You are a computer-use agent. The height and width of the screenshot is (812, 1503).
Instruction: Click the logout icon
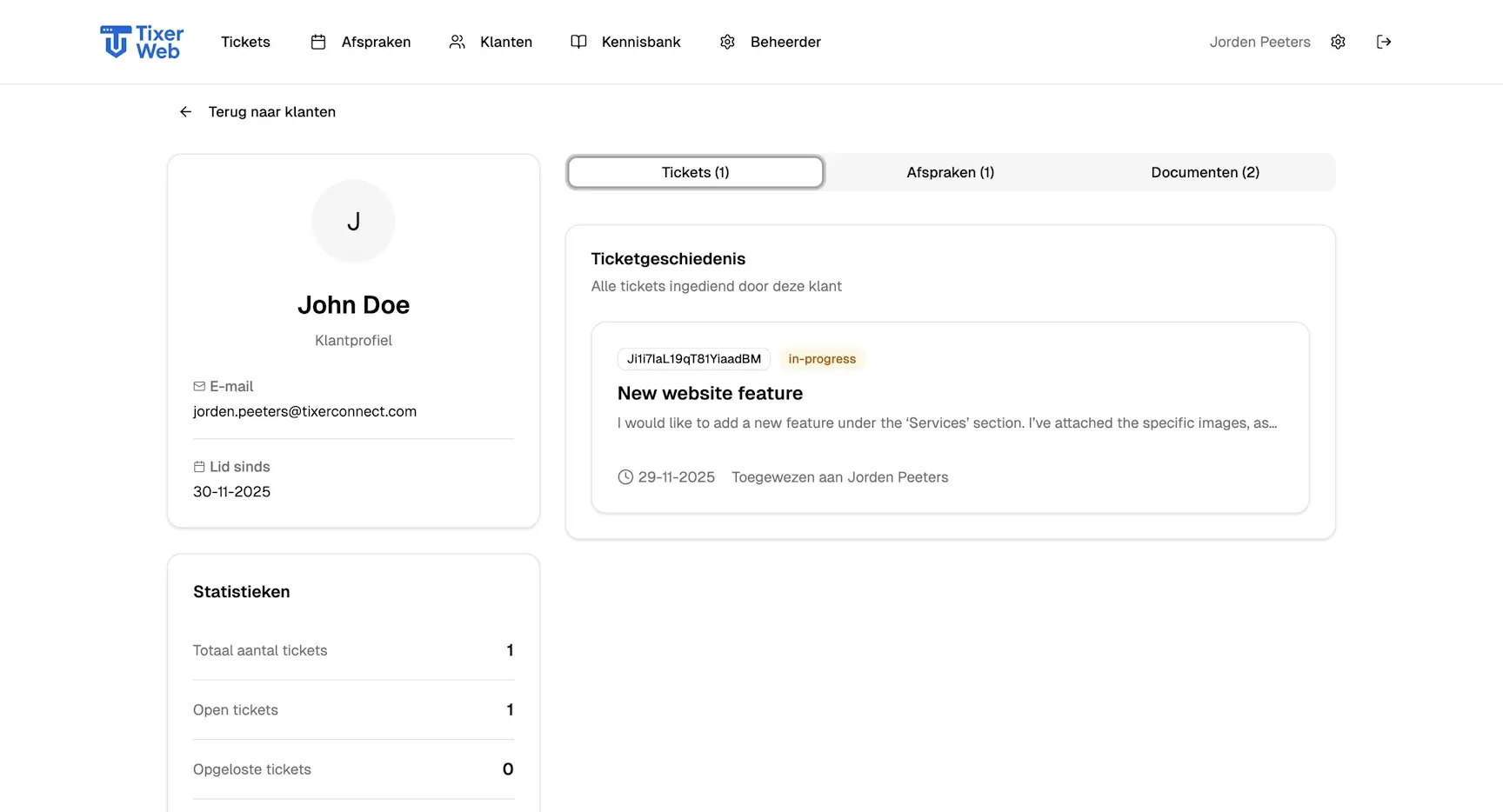(x=1384, y=41)
